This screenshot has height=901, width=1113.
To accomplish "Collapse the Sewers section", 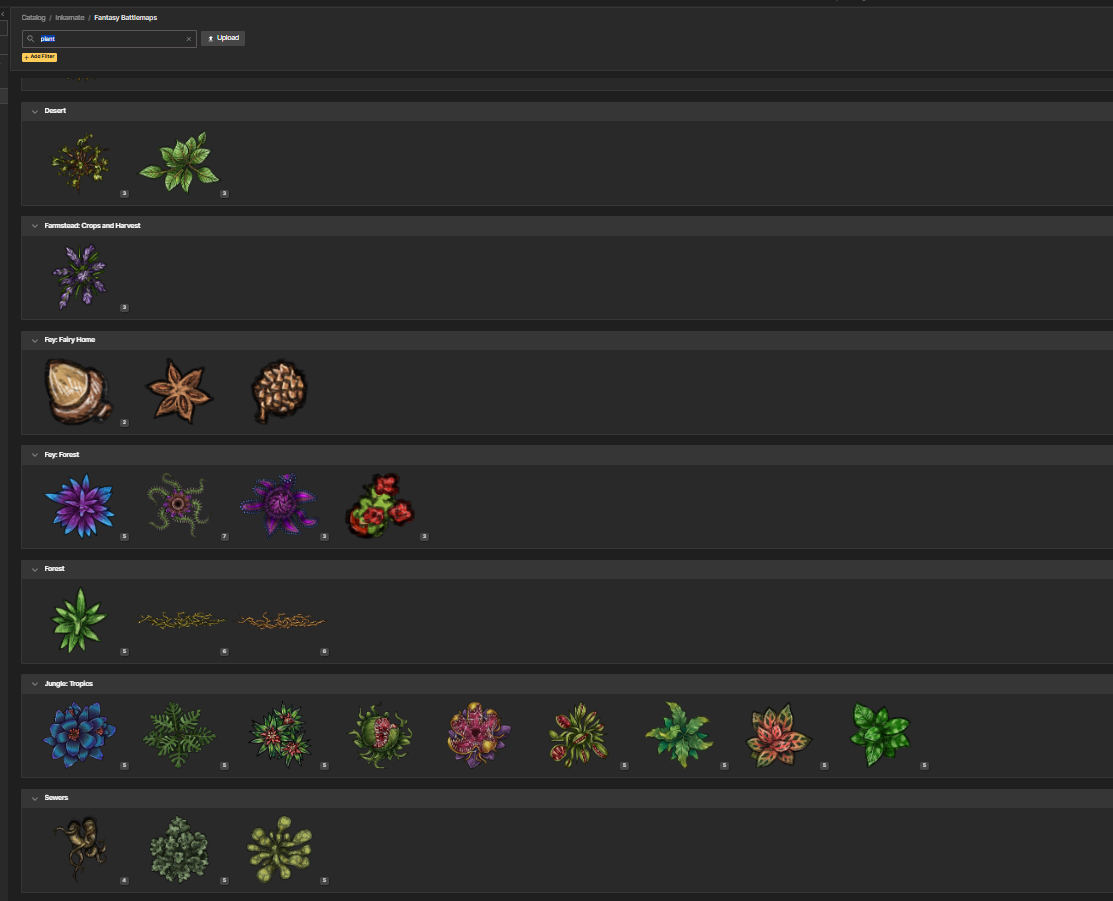I will 35,798.
